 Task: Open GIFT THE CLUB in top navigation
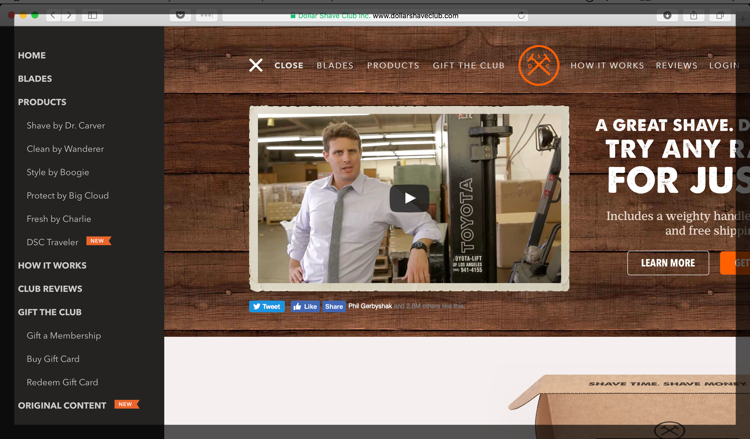point(469,66)
